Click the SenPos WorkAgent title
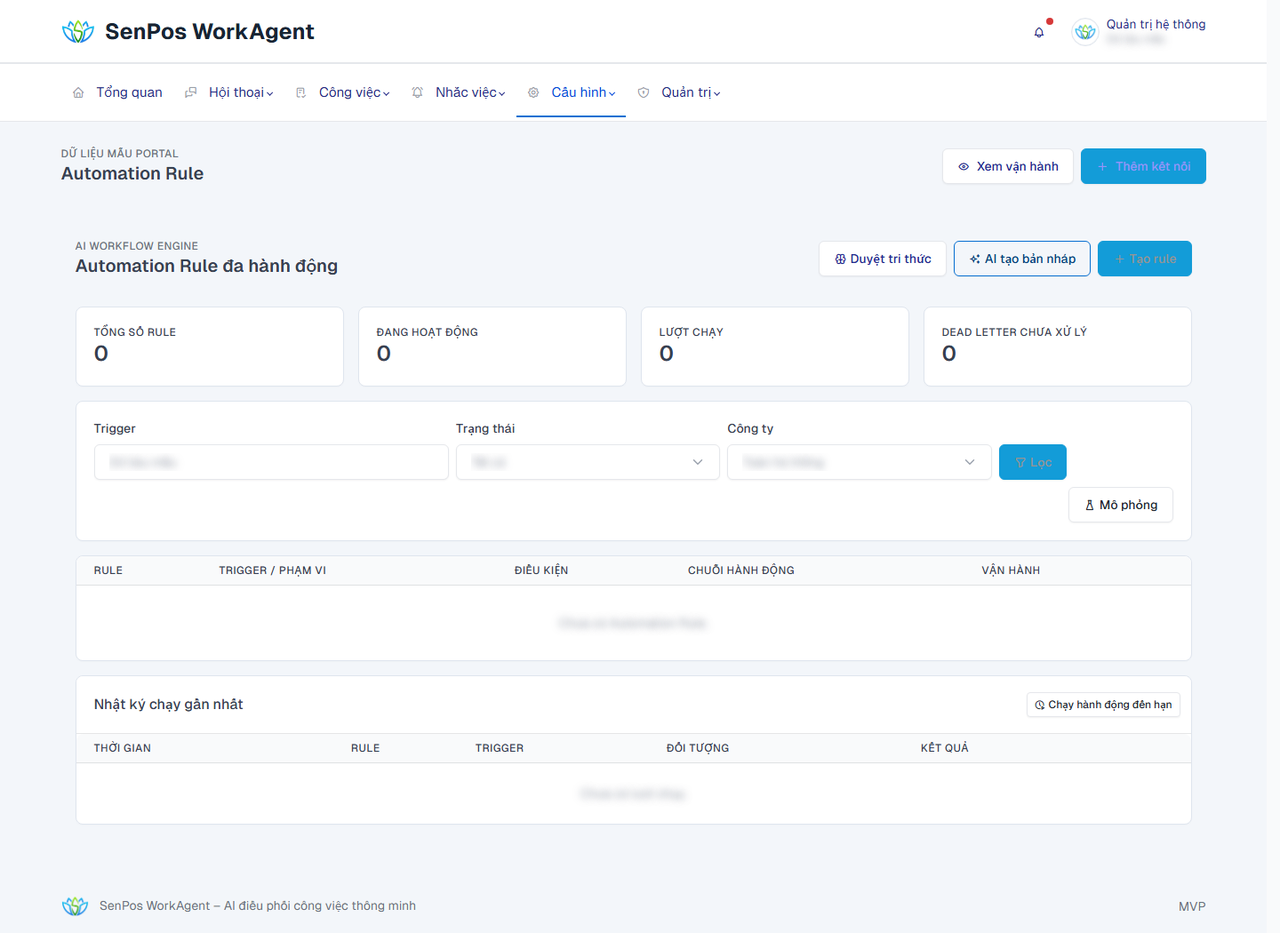1280x933 pixels. [210, 32]
